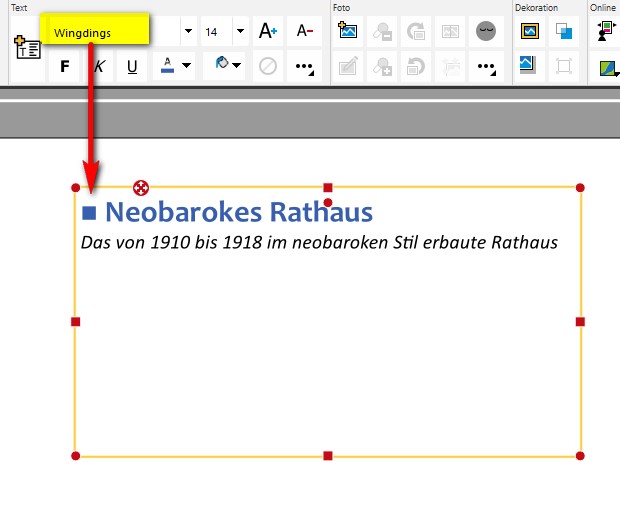The width and height of the screenshot is (620, 507).
Task: Click the font color A swatch
Action: 167,67
